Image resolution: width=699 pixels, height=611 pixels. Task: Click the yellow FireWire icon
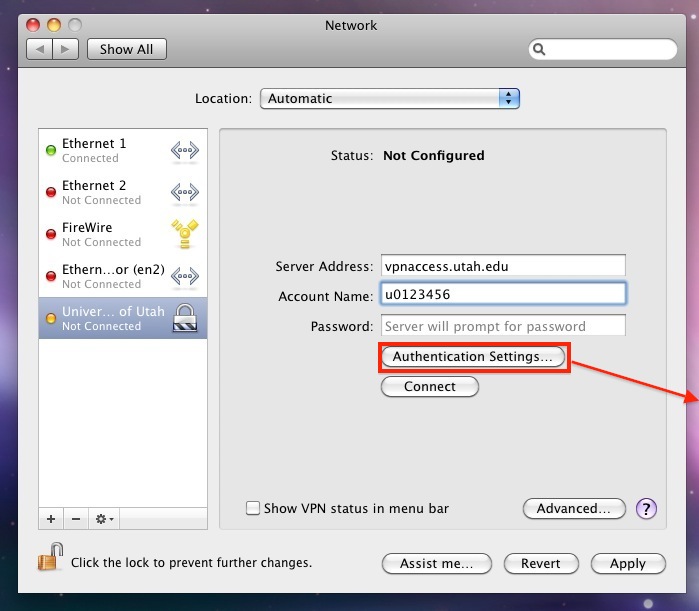tap(185, 234)
